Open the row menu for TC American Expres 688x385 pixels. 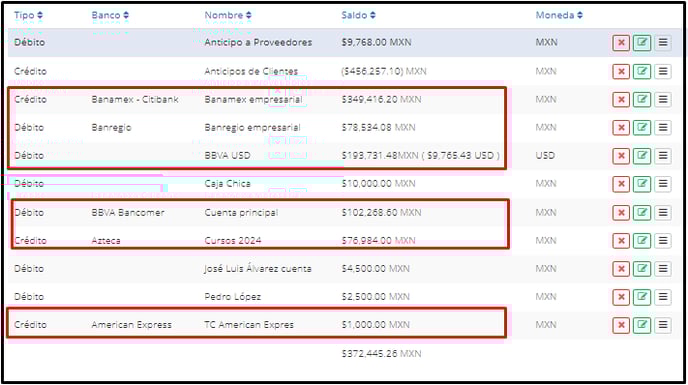(x=663, y=325)
